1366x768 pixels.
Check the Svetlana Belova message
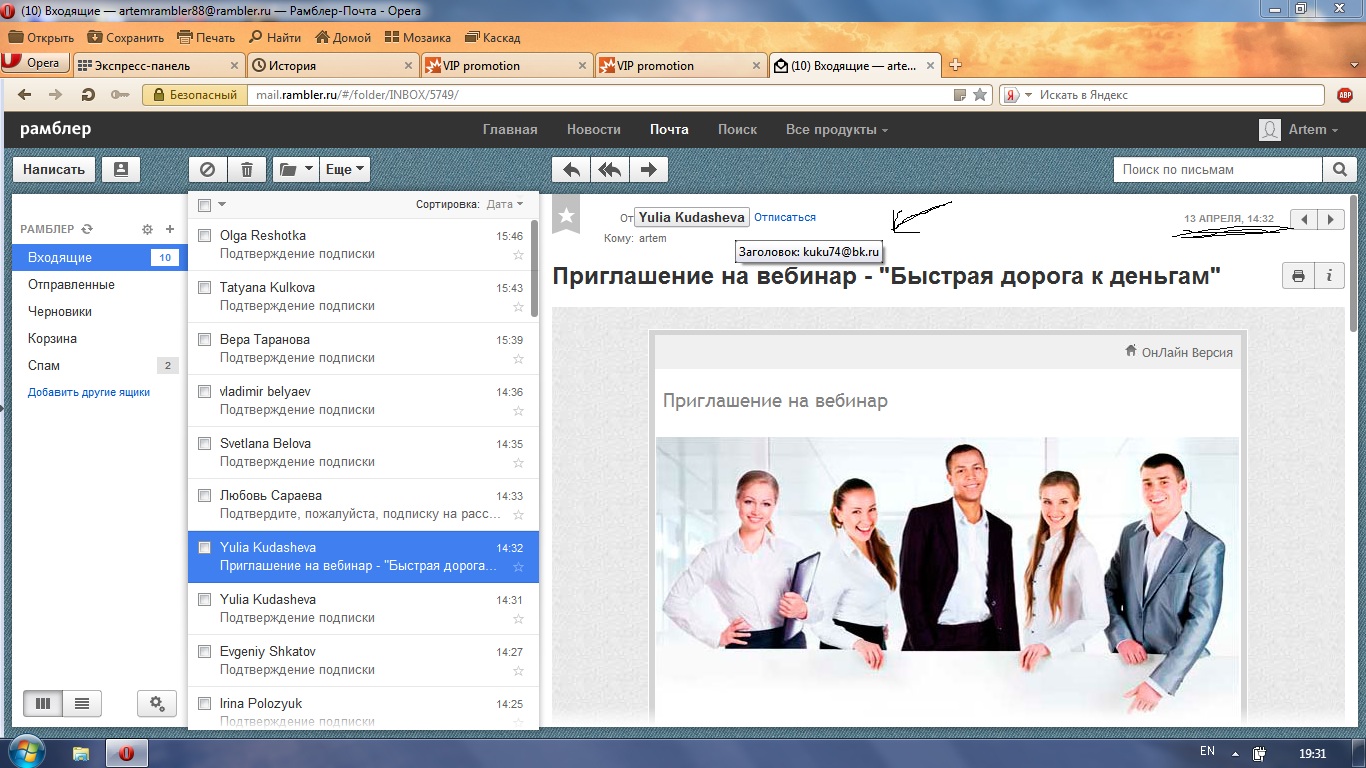click(204, 444)
